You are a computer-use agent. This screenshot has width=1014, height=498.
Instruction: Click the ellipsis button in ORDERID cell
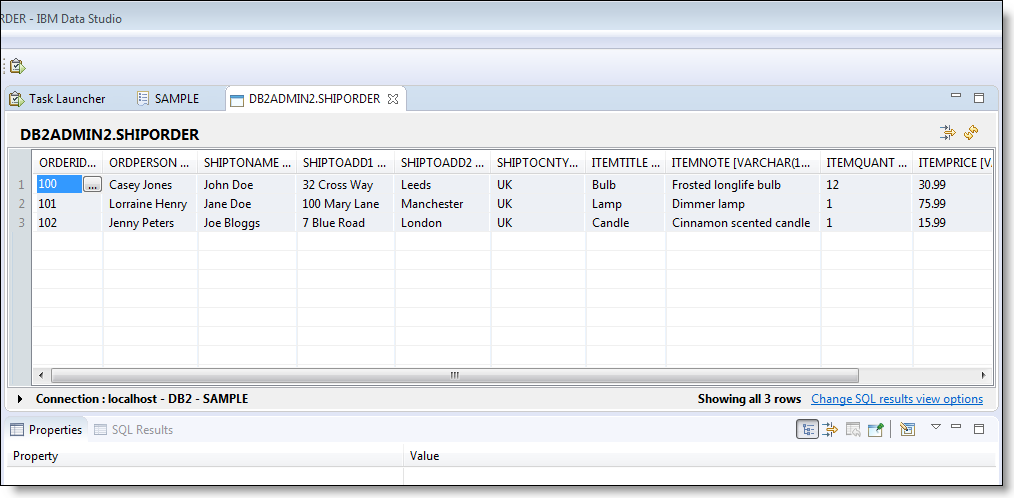92,185
